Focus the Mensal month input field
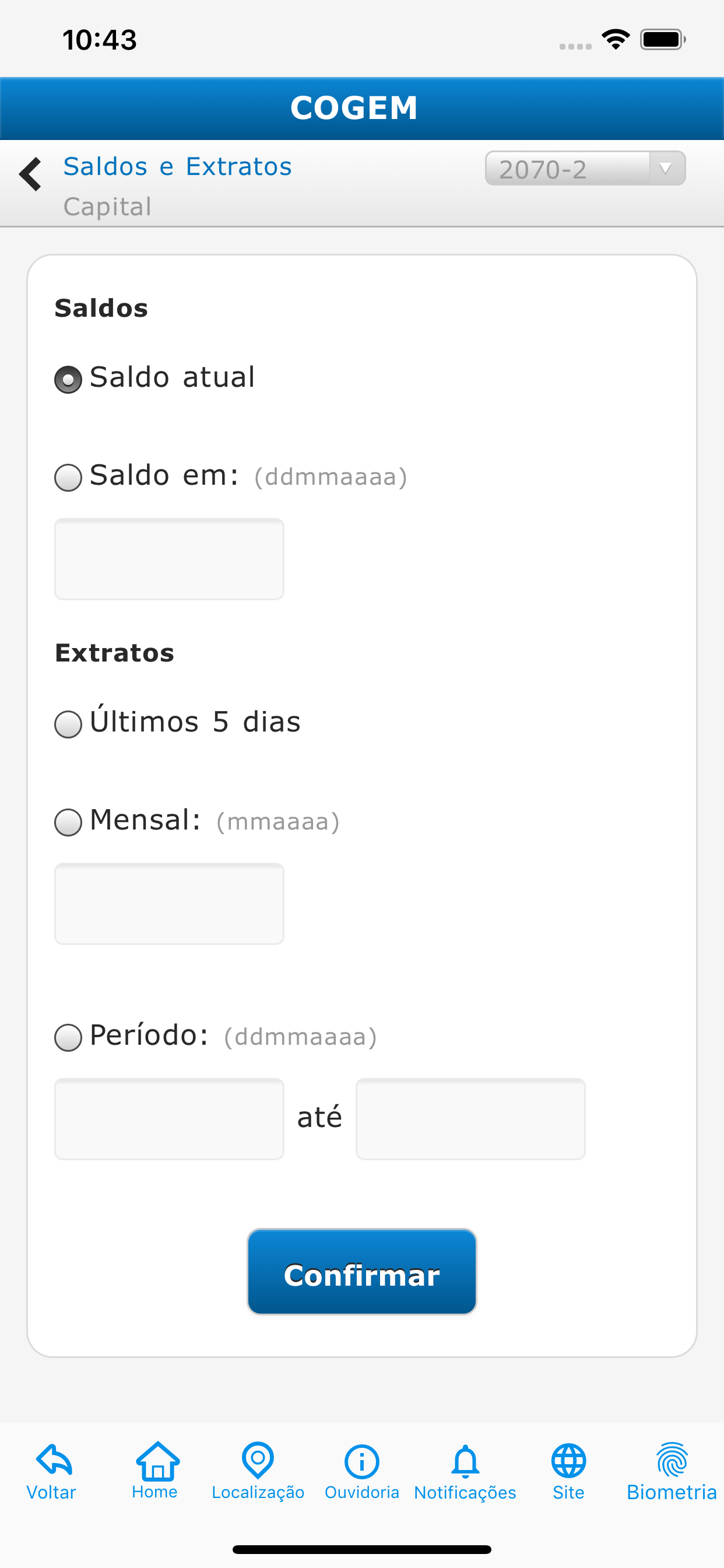724x1568 pixels. (x=169, y=904)
